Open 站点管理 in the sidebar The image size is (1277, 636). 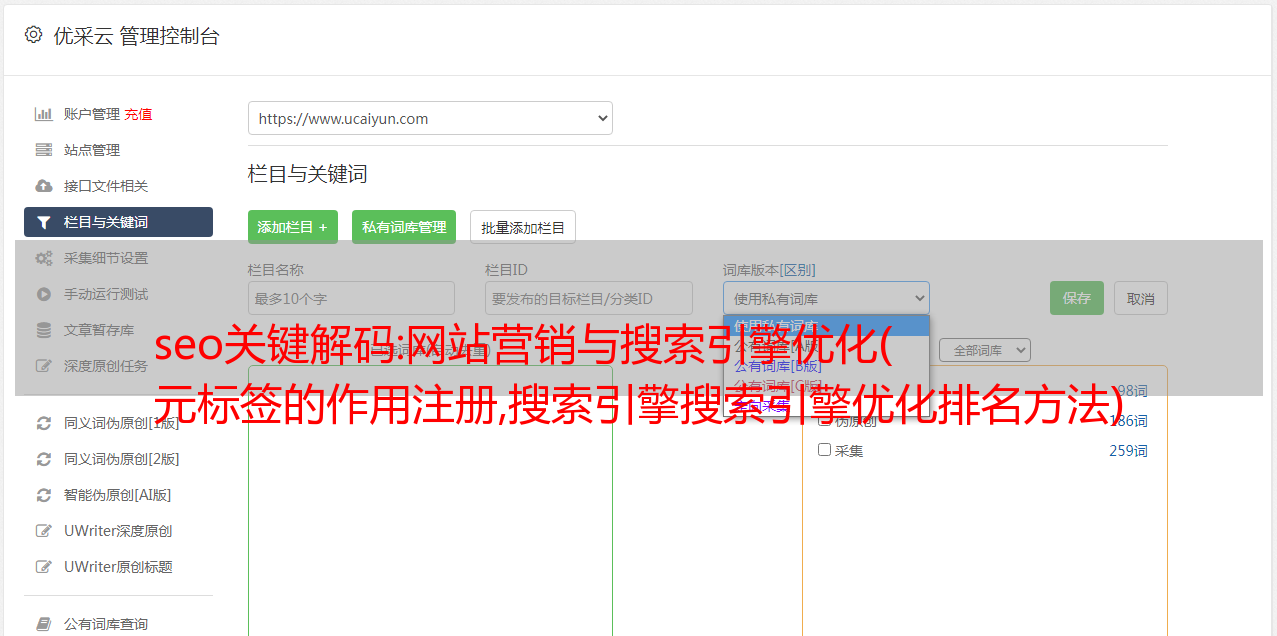point(92,150)
